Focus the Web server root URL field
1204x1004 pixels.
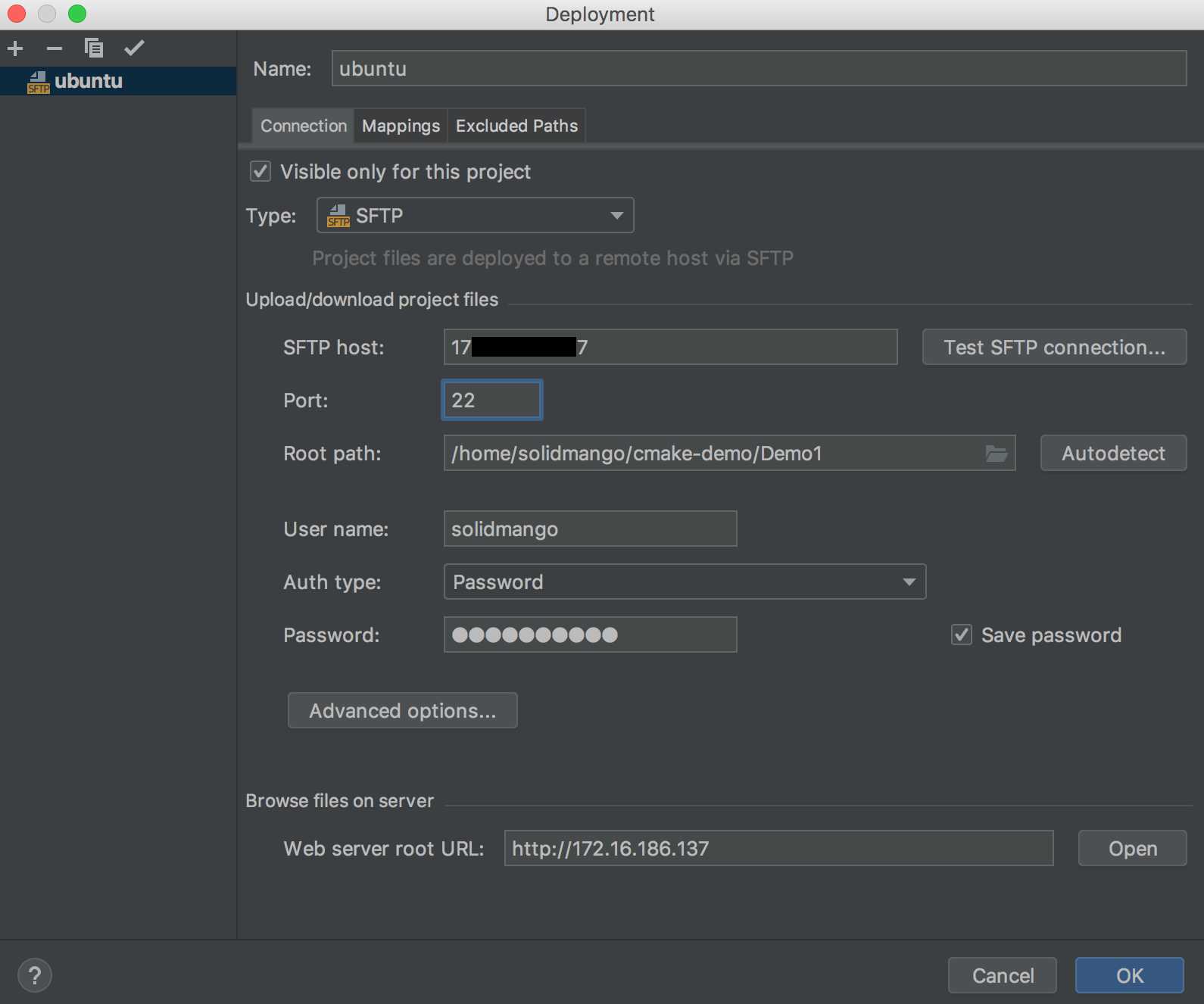tap(778, 848)
